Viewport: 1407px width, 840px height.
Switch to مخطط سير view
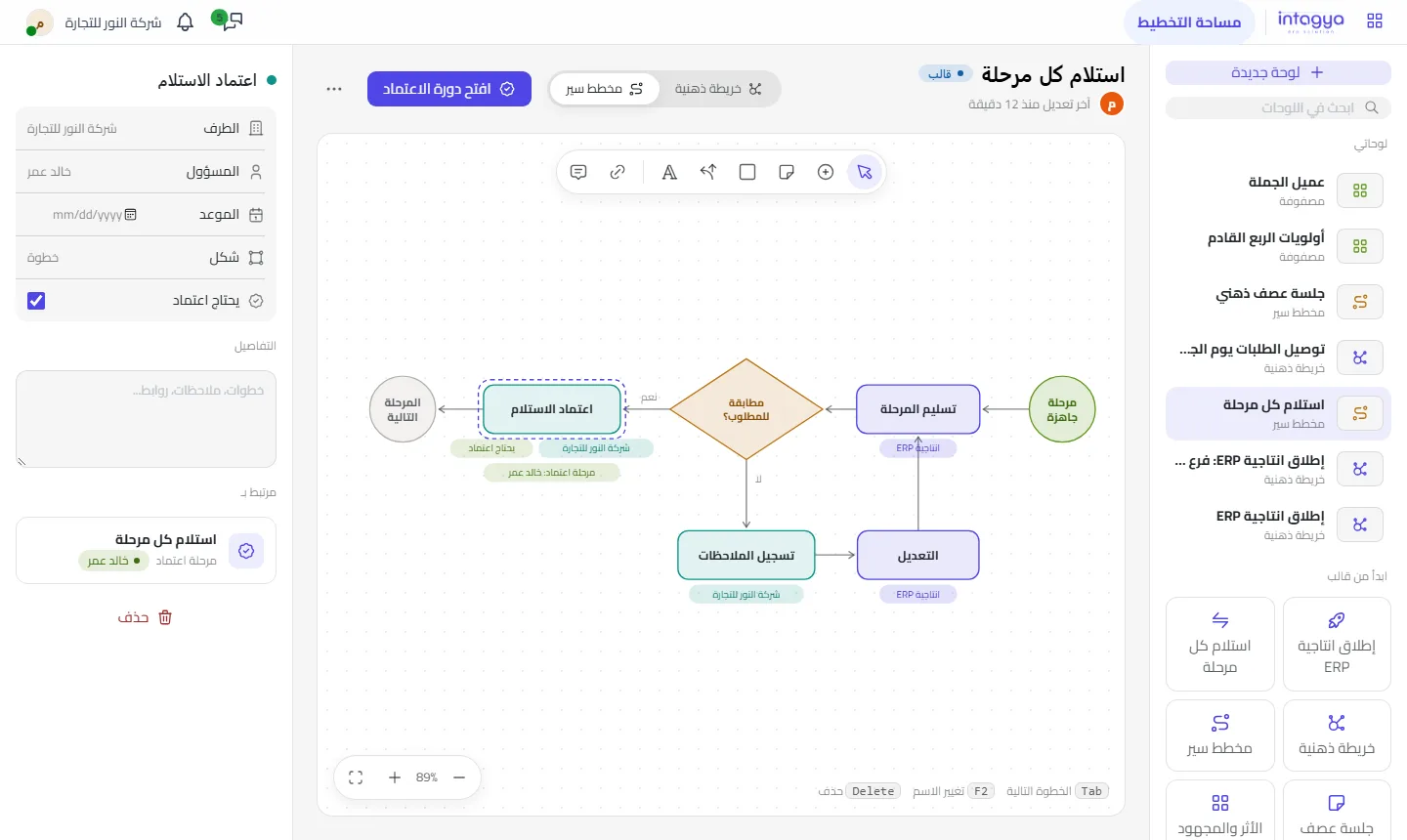(x=605, y=89)
